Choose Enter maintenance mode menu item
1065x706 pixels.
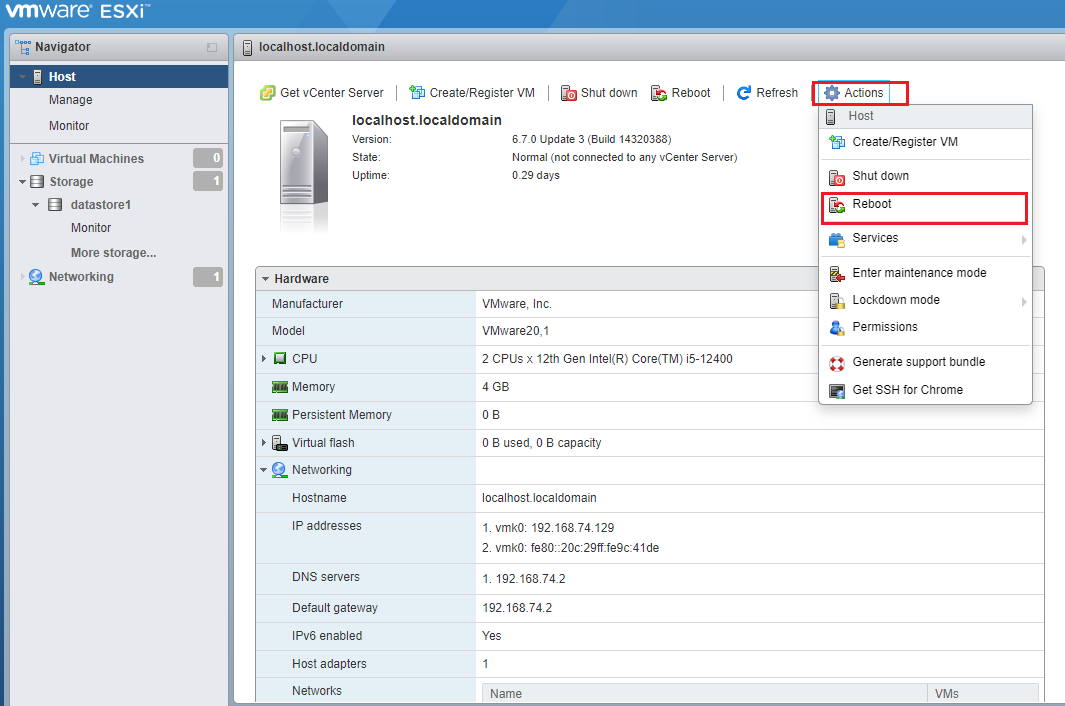(x=924, y=273)
